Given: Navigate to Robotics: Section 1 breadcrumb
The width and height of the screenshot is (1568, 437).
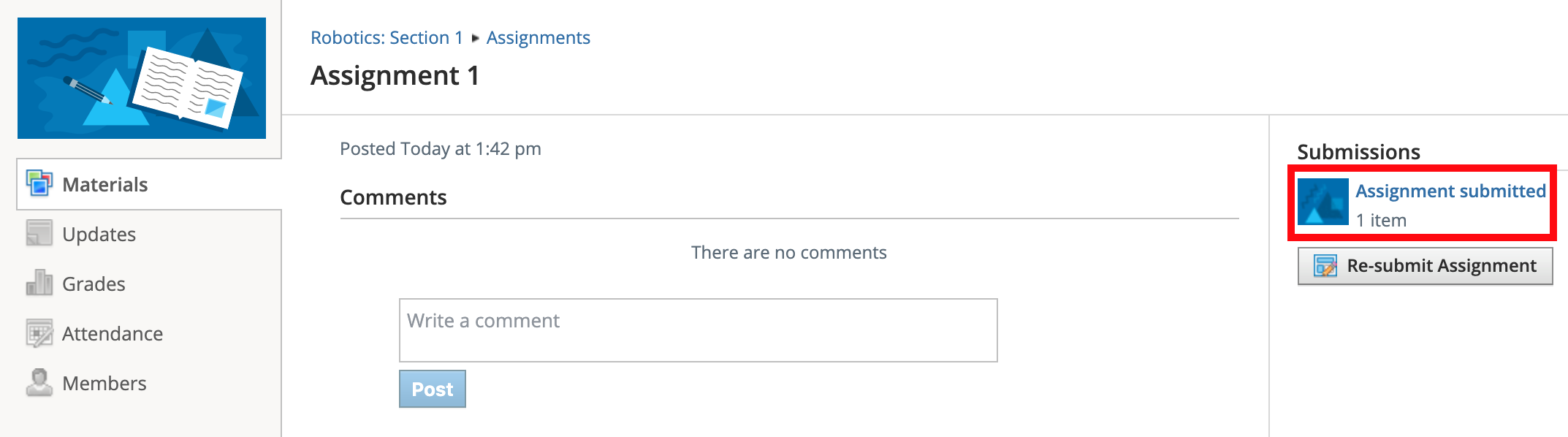Looking at the screenshot, I should tap(387, 38).
